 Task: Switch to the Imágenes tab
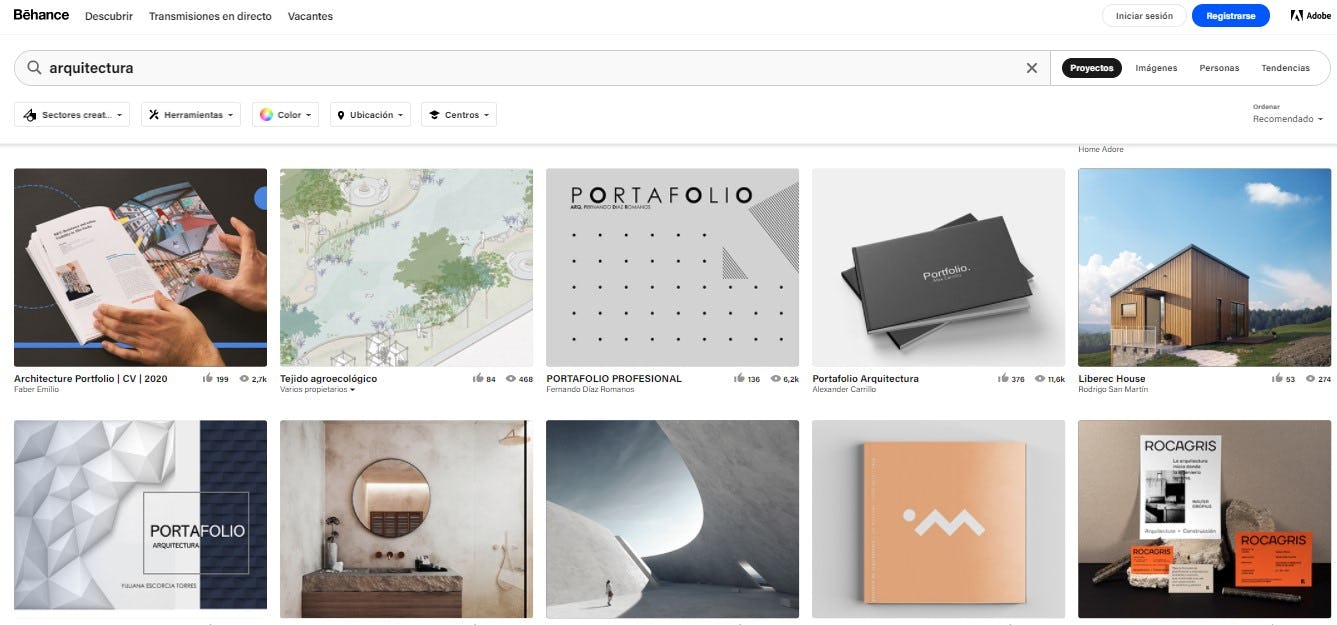click(x=1155, y=67)
